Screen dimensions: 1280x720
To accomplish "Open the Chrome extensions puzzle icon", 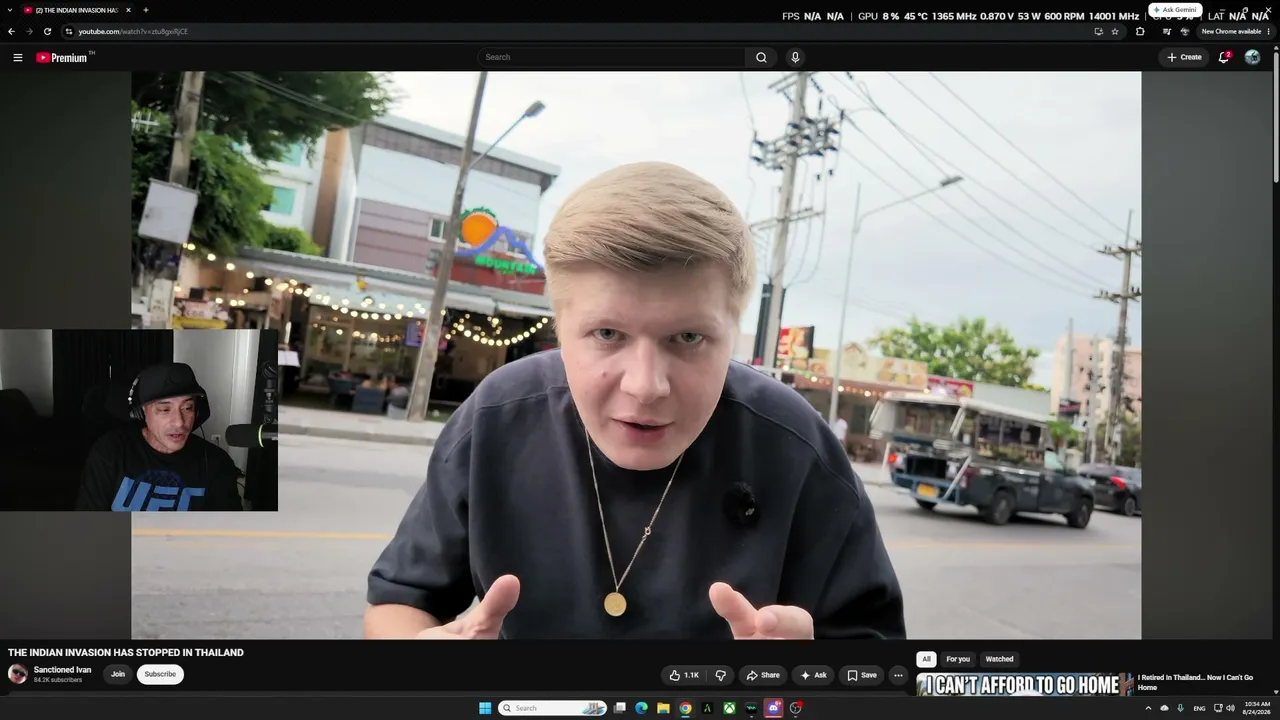I will pyautogui.click(x=1140, y=31).
